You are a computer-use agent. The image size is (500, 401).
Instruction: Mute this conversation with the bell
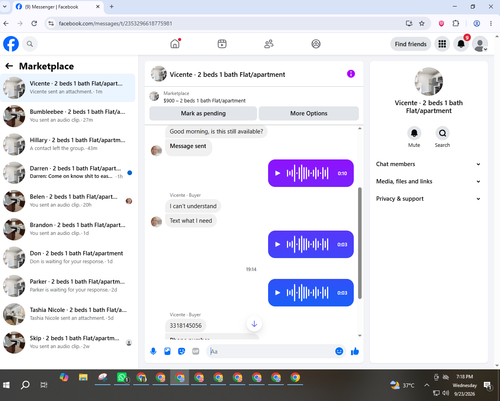pyautogui.click(x=414, y=133)
